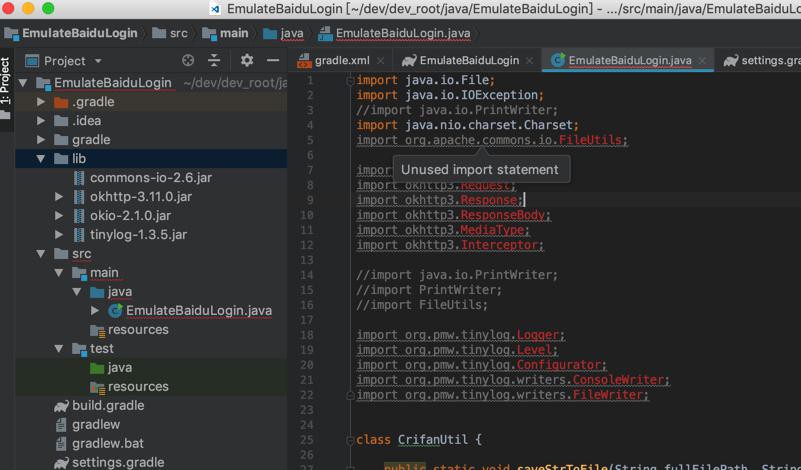
Task: Open Project panel settings gear
Action: pyautogui.click(x=246, y=61)
